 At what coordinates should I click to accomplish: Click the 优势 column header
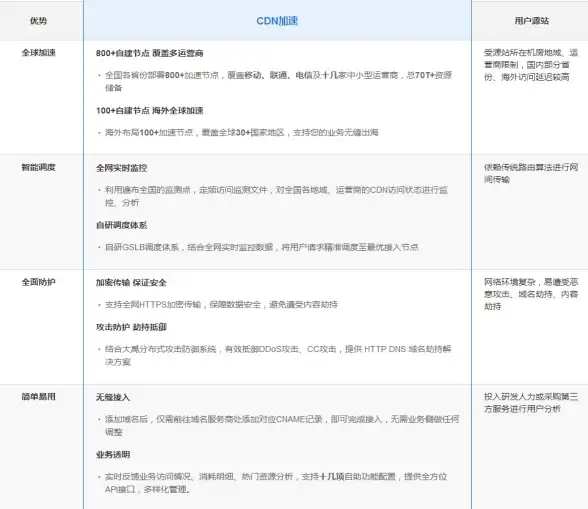coord(39,21)
